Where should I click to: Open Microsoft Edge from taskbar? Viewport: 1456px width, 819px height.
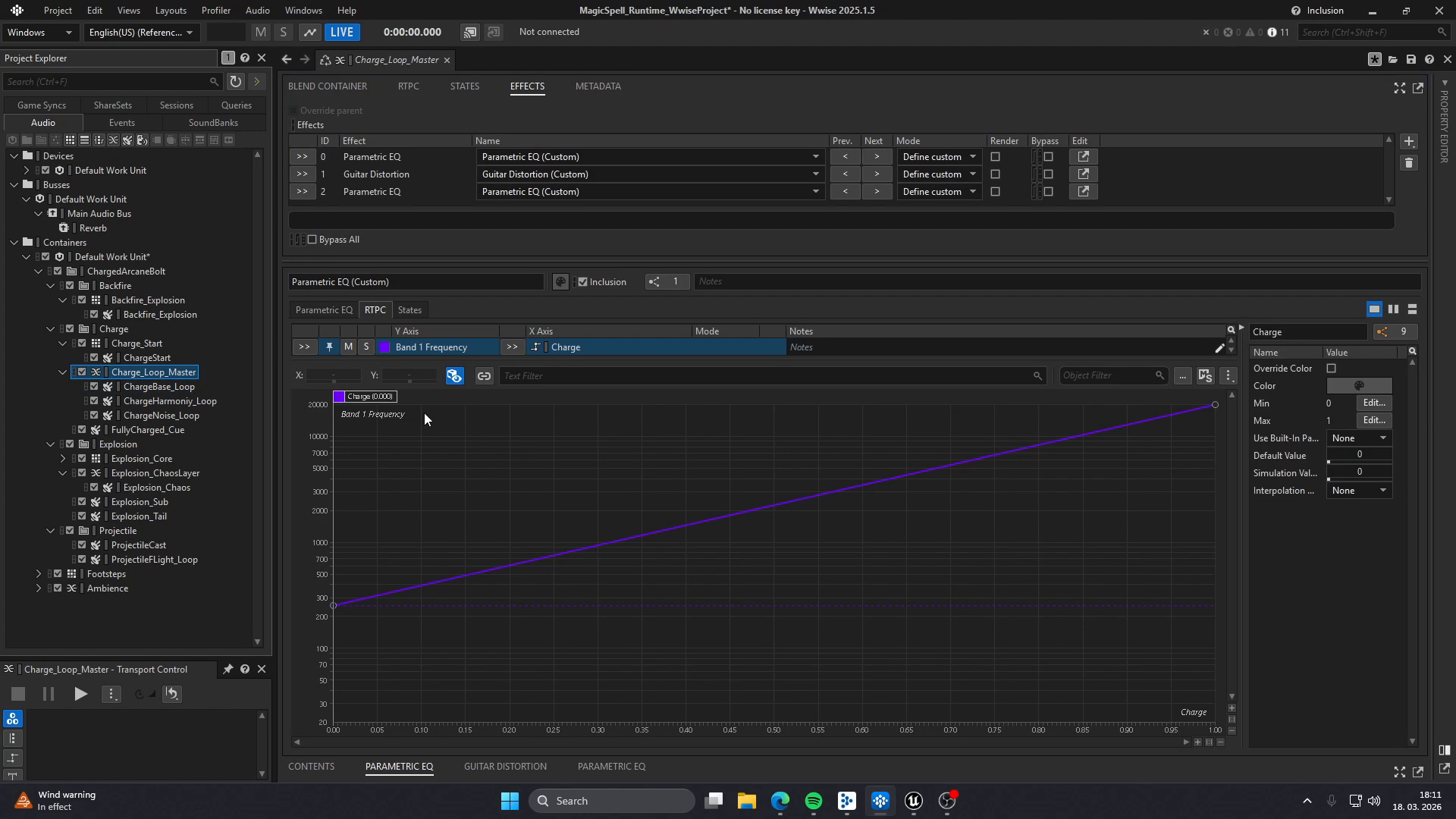(x=780, y=801)
